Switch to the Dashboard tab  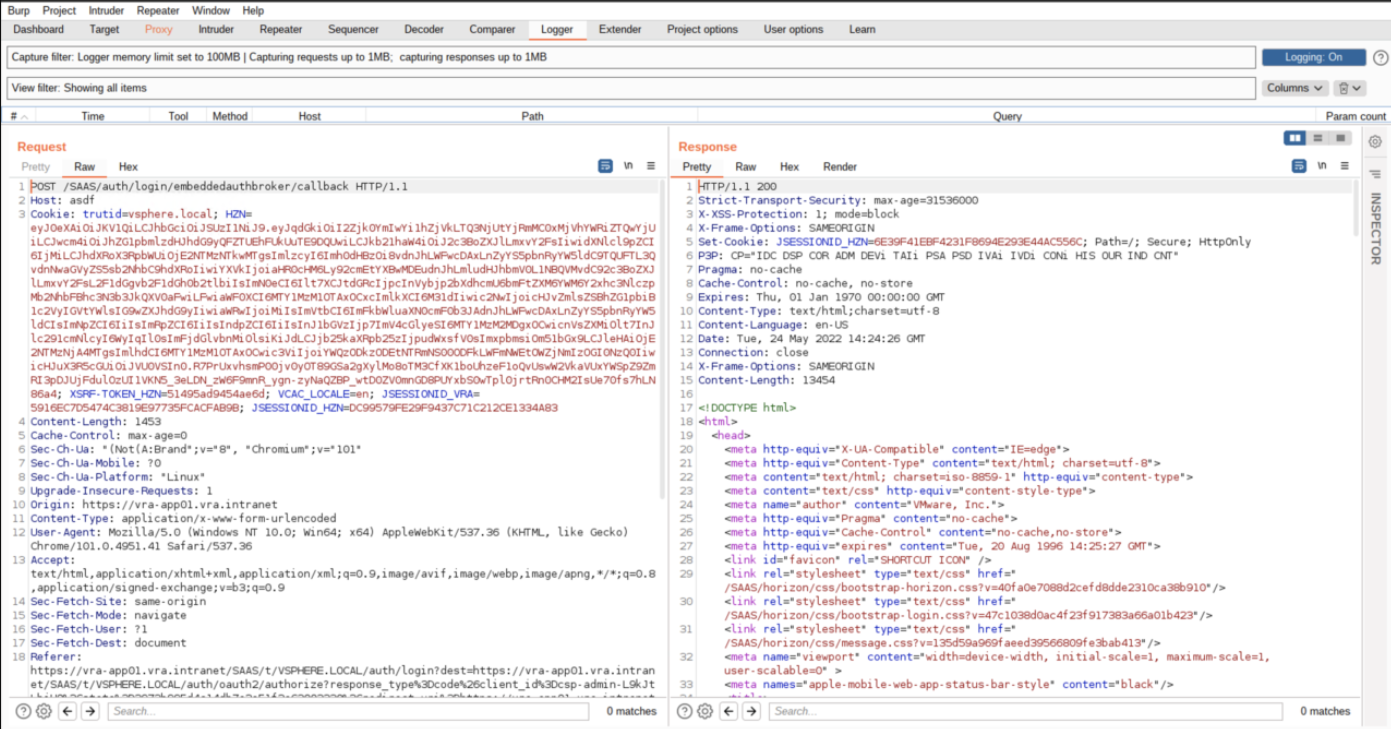click(39, 29)
